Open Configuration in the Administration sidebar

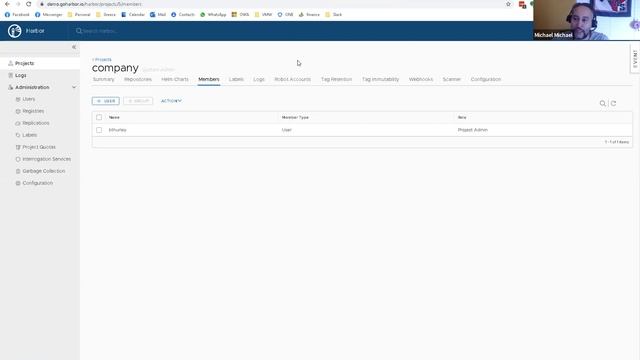[38, 183]
